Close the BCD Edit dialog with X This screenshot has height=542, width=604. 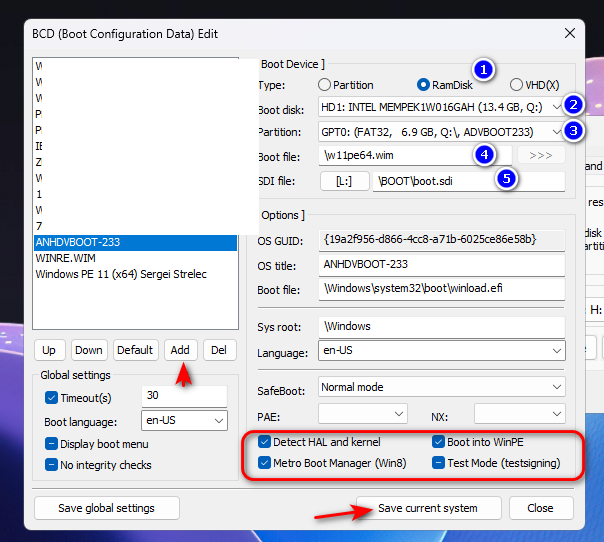(570, 34)
